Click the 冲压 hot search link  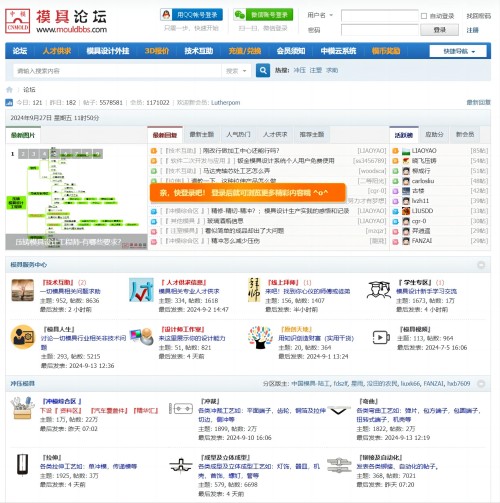[x=299, y=70]
